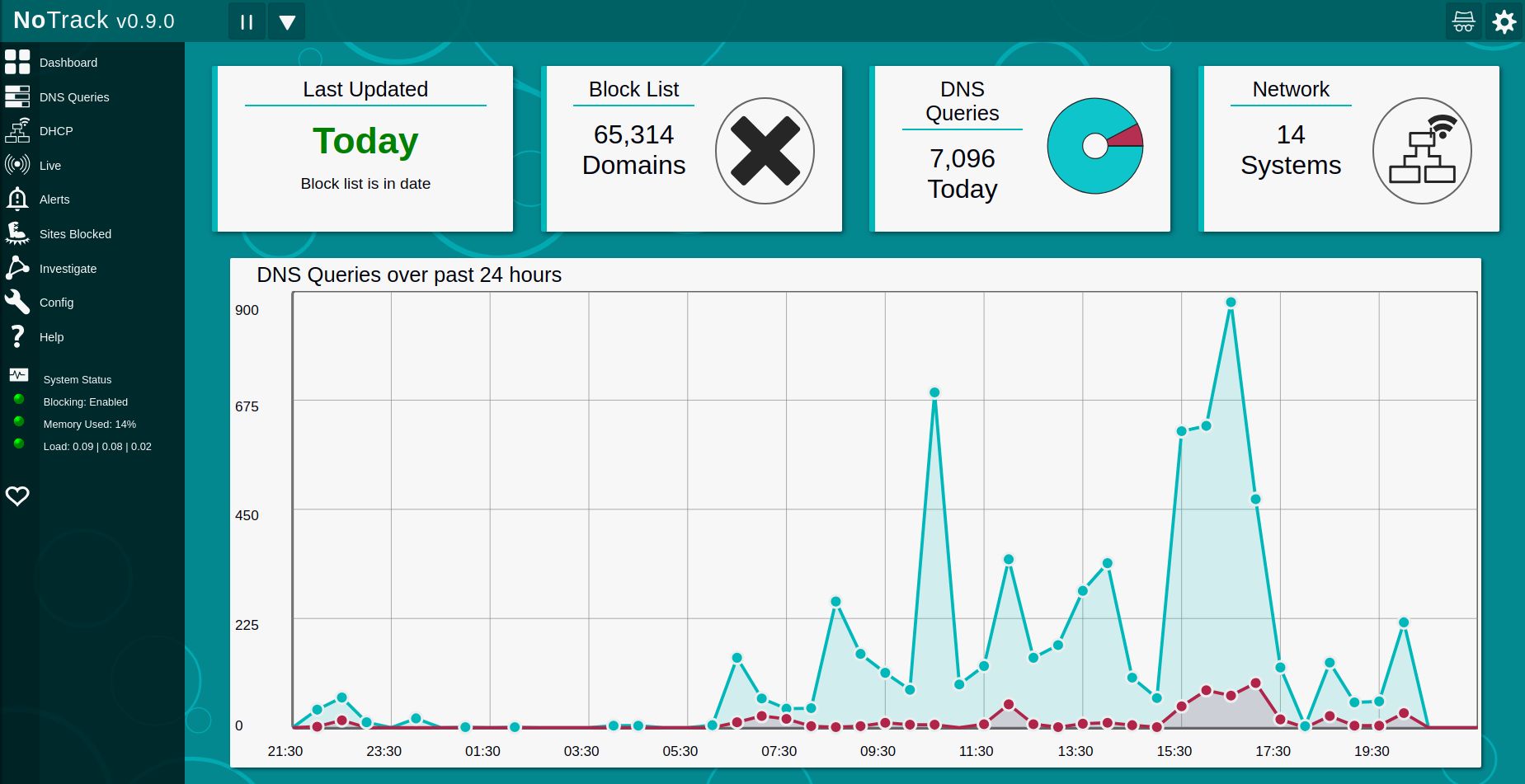View Sites Blocked using the hammer icon

pyautogui.click(x=17, y=233)
